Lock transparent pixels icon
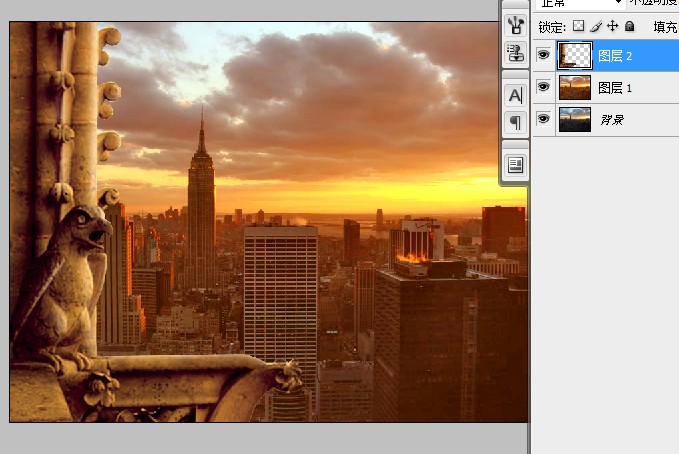This screenshot has width=679, height=454. point(578,26)
